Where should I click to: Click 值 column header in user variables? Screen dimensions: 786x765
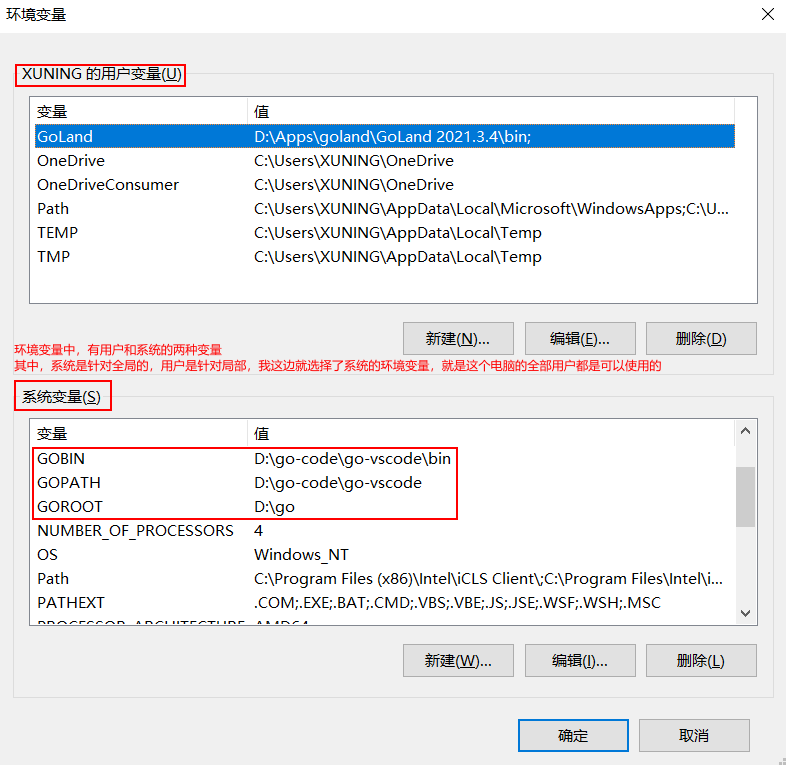tap(491, 111)
